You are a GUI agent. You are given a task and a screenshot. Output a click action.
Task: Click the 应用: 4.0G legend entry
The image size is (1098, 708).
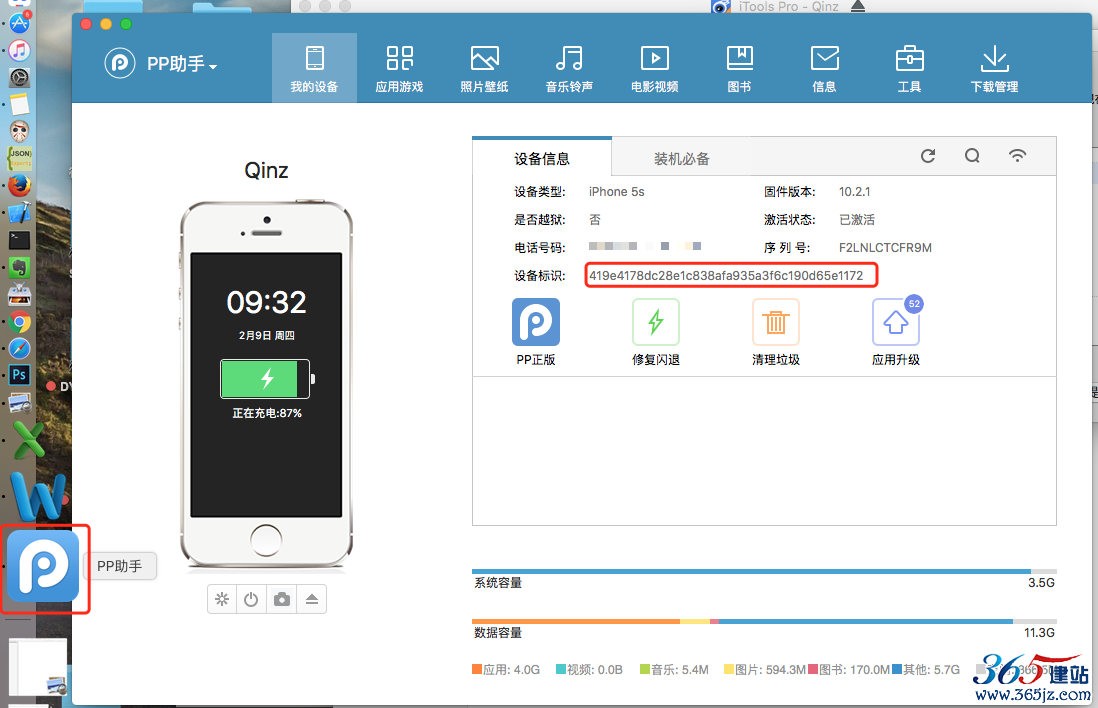[x=506, y=670]
